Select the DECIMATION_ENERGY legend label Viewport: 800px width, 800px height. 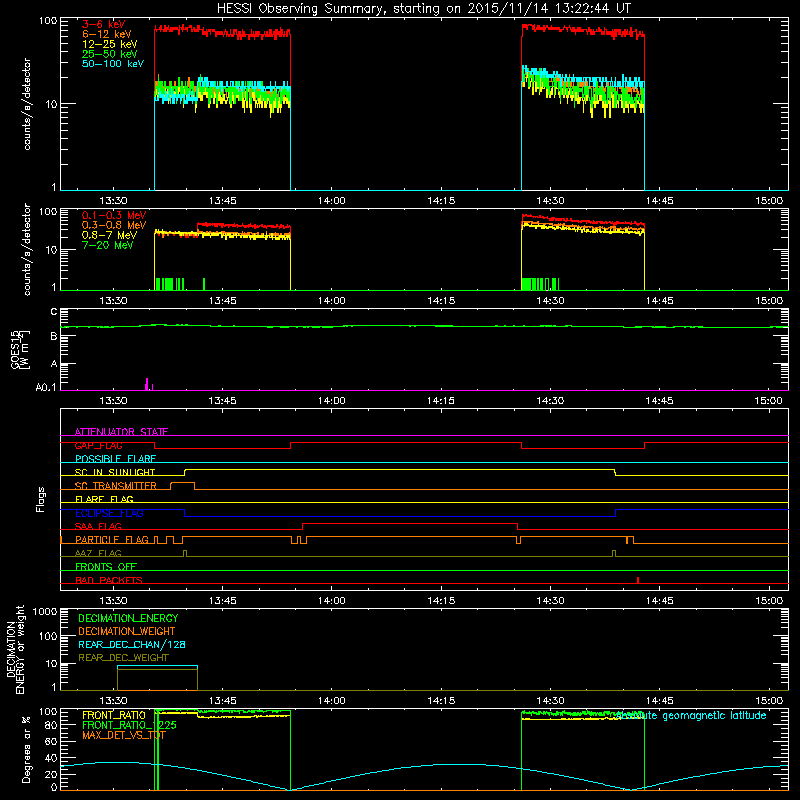[128, 618]
